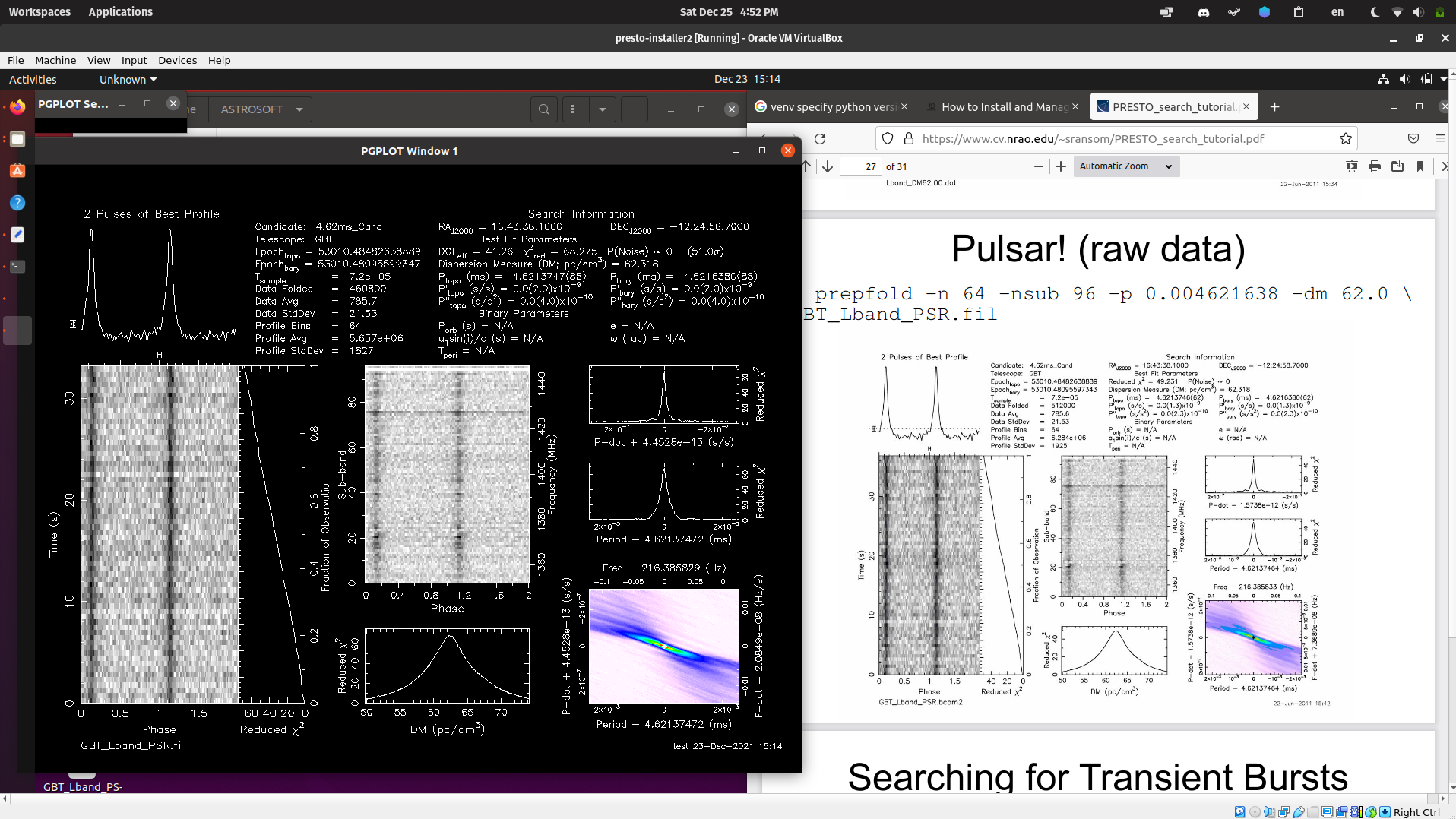Open the Automatic Zoom dropdown

point(1126,166)
